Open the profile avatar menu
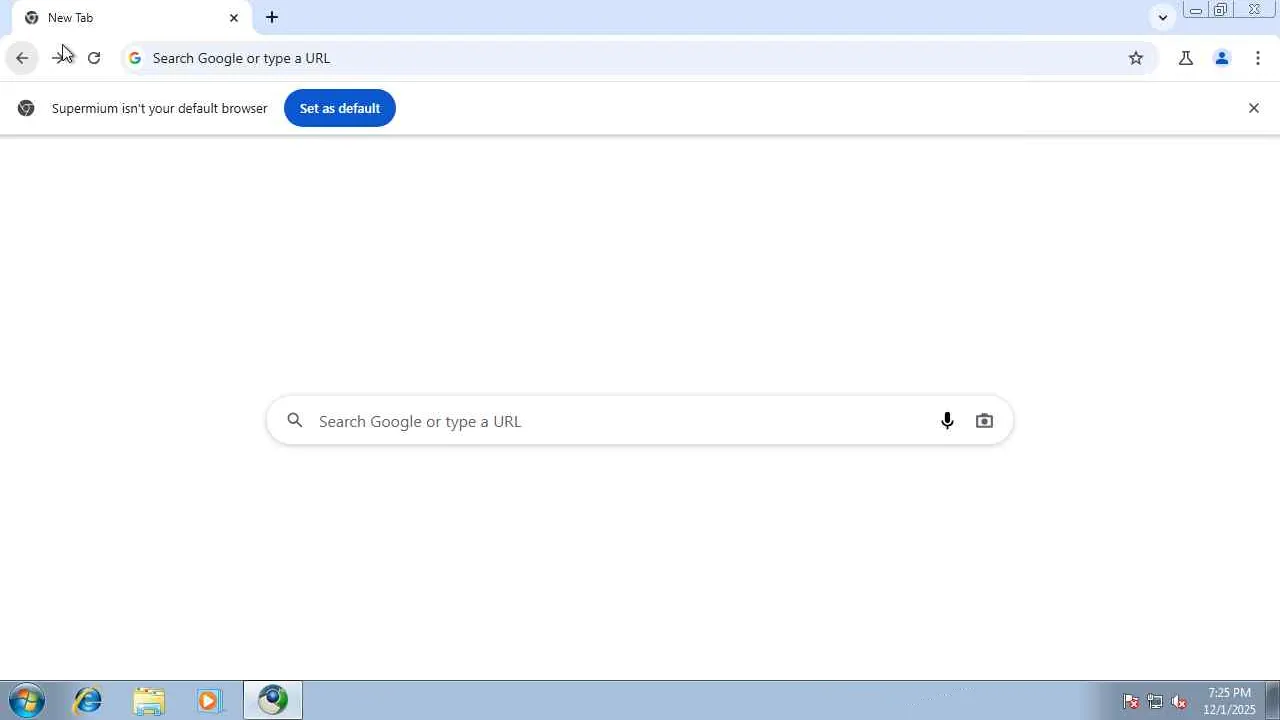 pos(1222,58)
